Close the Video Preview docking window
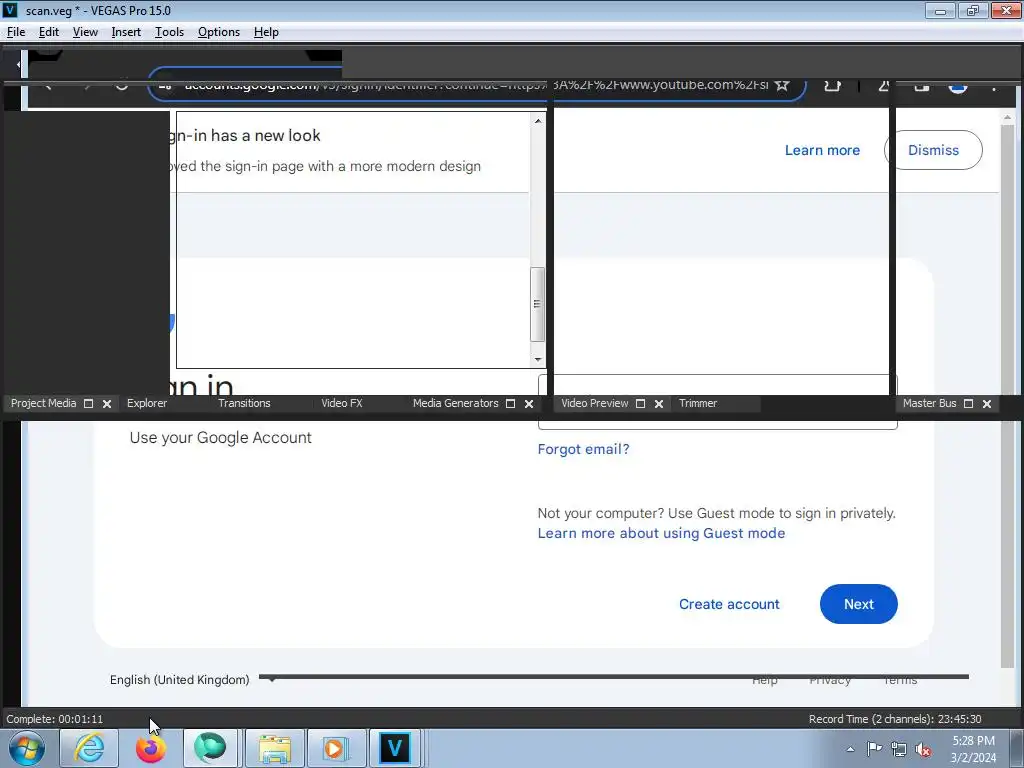 pos(659,404)
